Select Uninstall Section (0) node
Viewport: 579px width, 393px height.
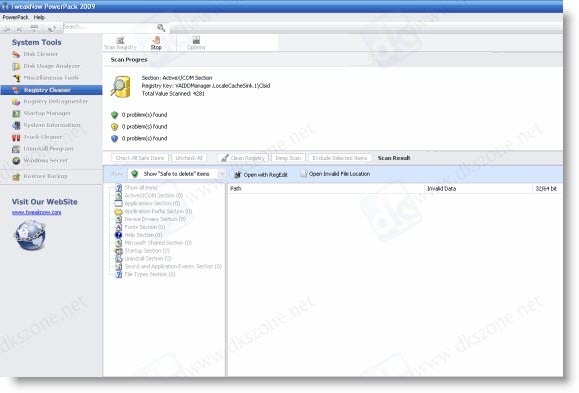(143, 259)
